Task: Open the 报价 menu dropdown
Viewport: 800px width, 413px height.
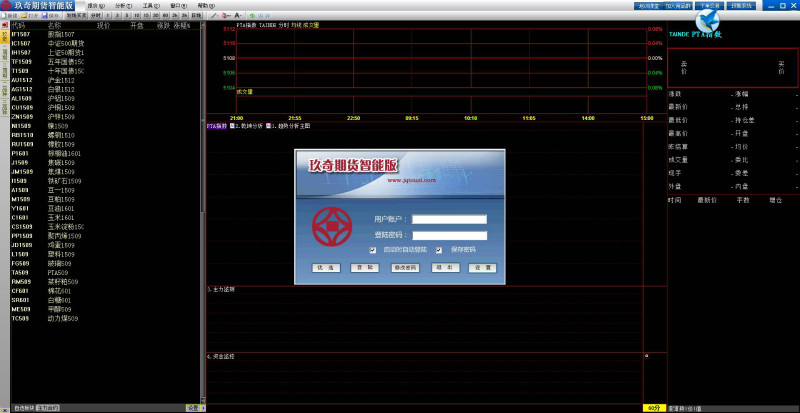Action: pyautogui.click(x=95, y=5)
